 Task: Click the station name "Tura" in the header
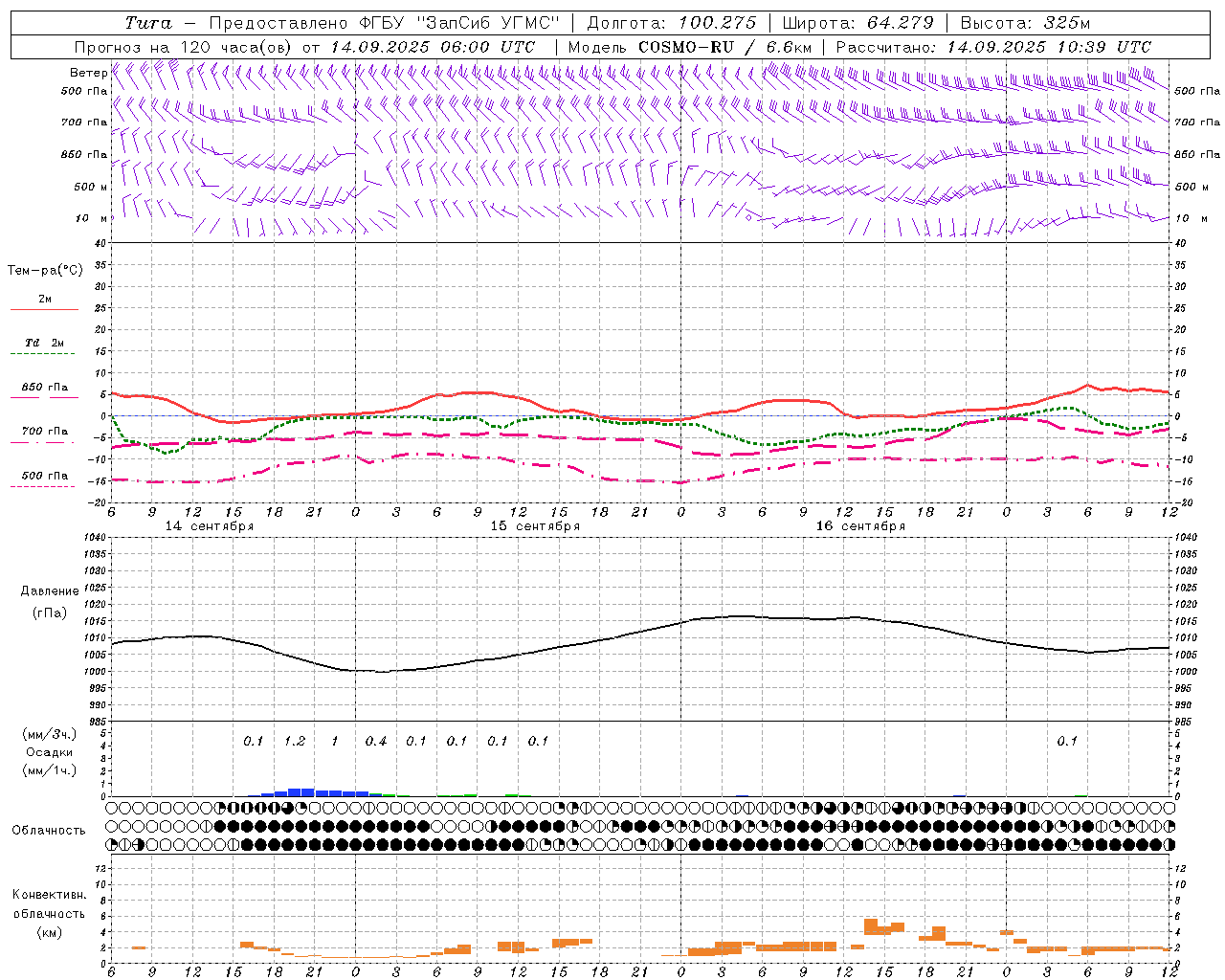click(x=148, y=23)
